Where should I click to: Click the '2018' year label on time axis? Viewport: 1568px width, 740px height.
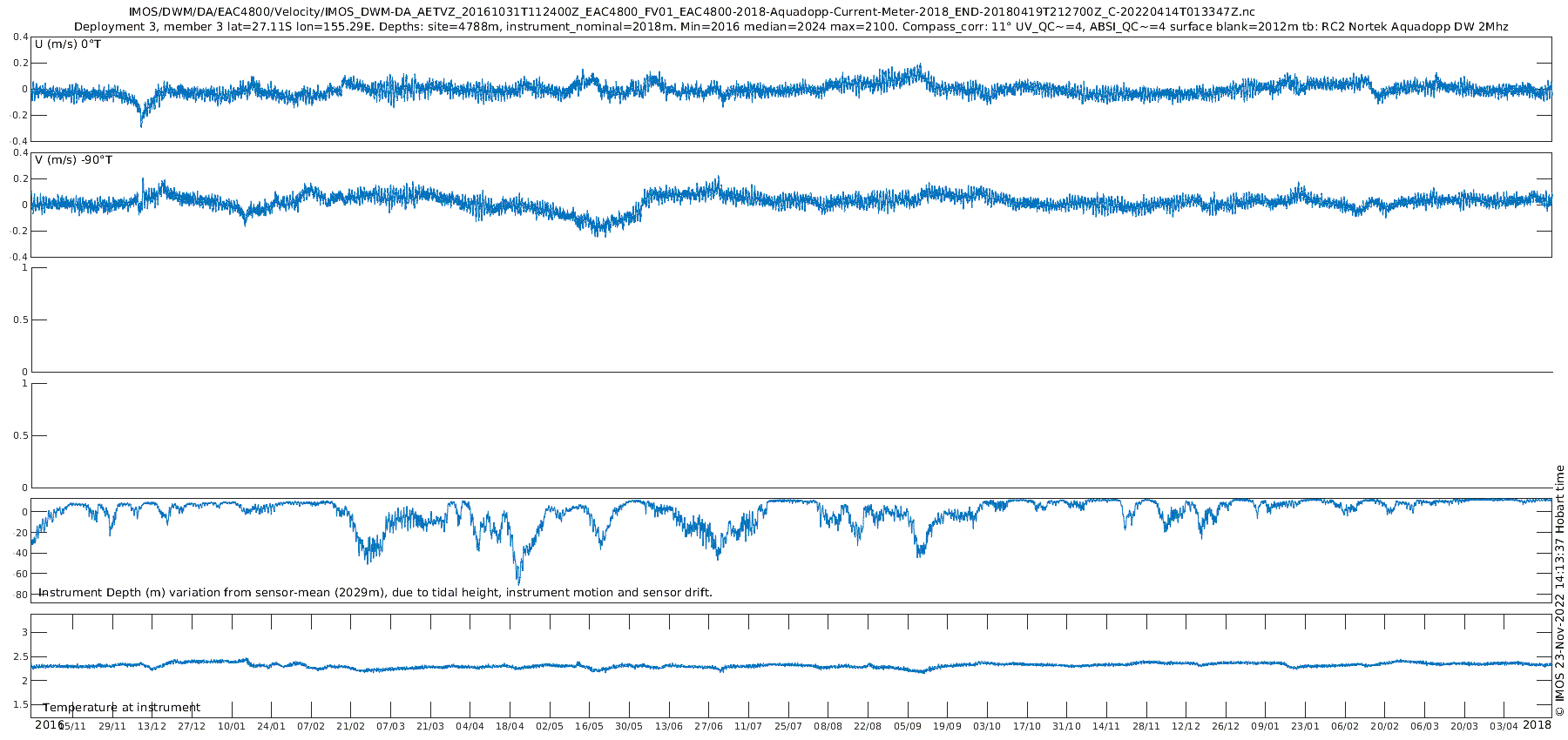click(x=1537, y=724)
